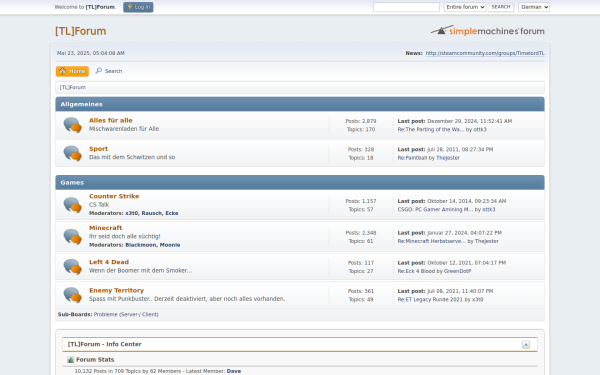This screenshot has height=375, width=600.
Task: Open moderator Ecke profile
Action: click(172, 213)
